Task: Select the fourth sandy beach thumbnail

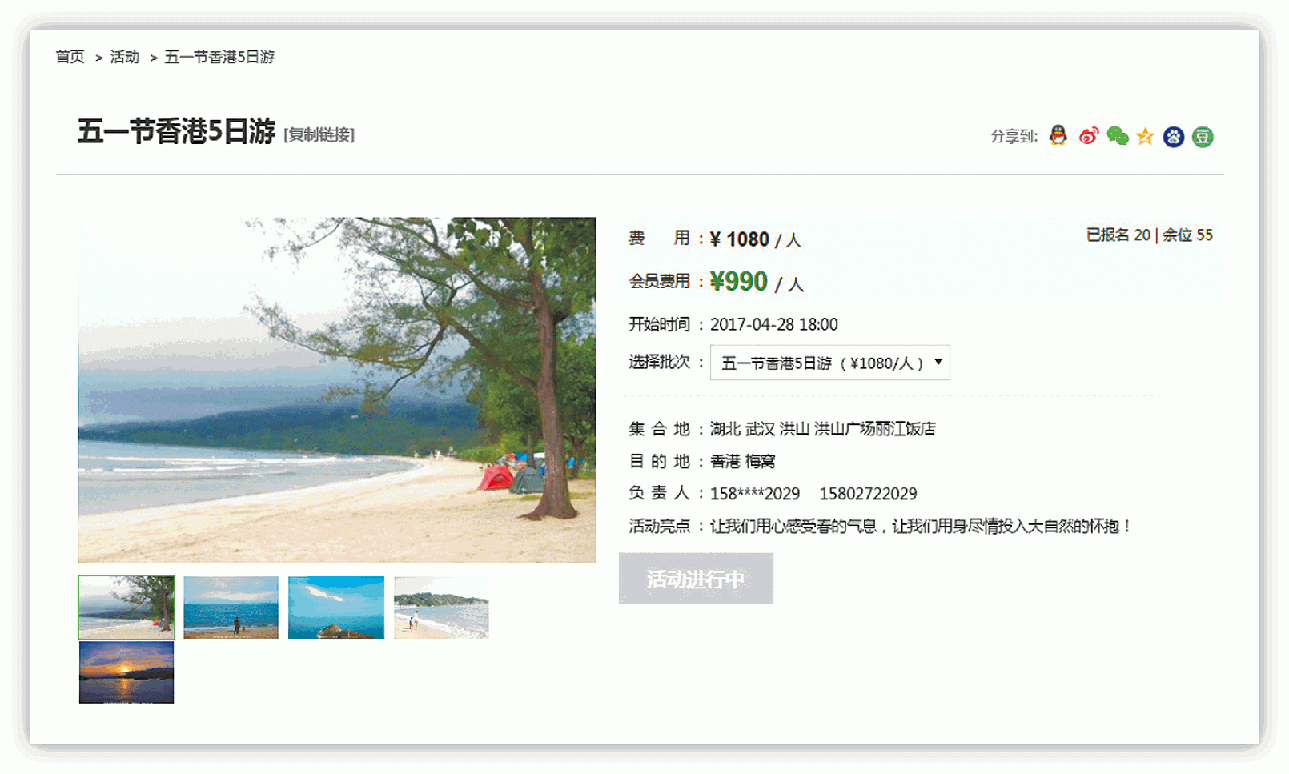Action: (x=441, y=607)
